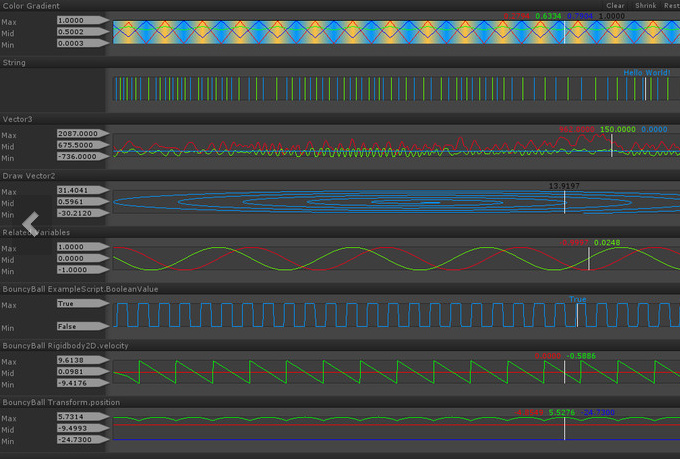The width and height of the screenshot is (680, 459).
Task: Edit position Min field -24.7300
Action: tap(82, 439)
